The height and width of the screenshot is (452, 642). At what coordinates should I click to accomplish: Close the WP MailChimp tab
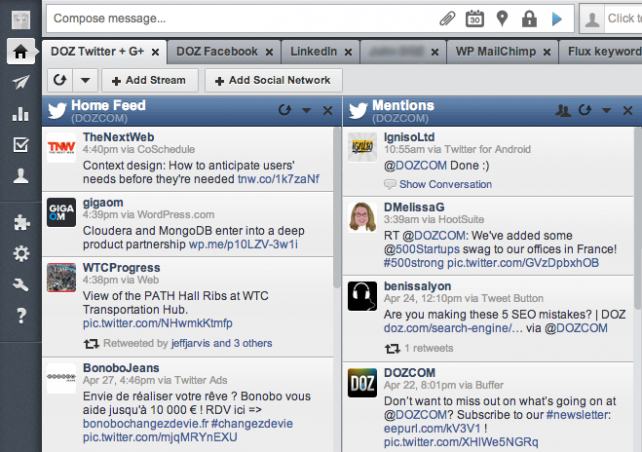[x=547, y=52]
